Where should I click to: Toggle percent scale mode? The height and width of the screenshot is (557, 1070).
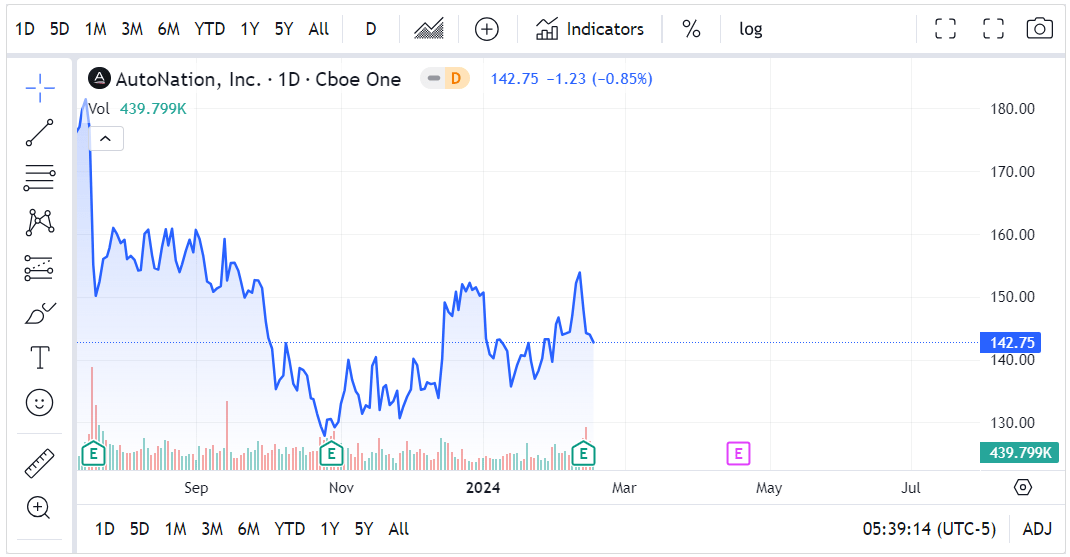(x=691, y=29)
